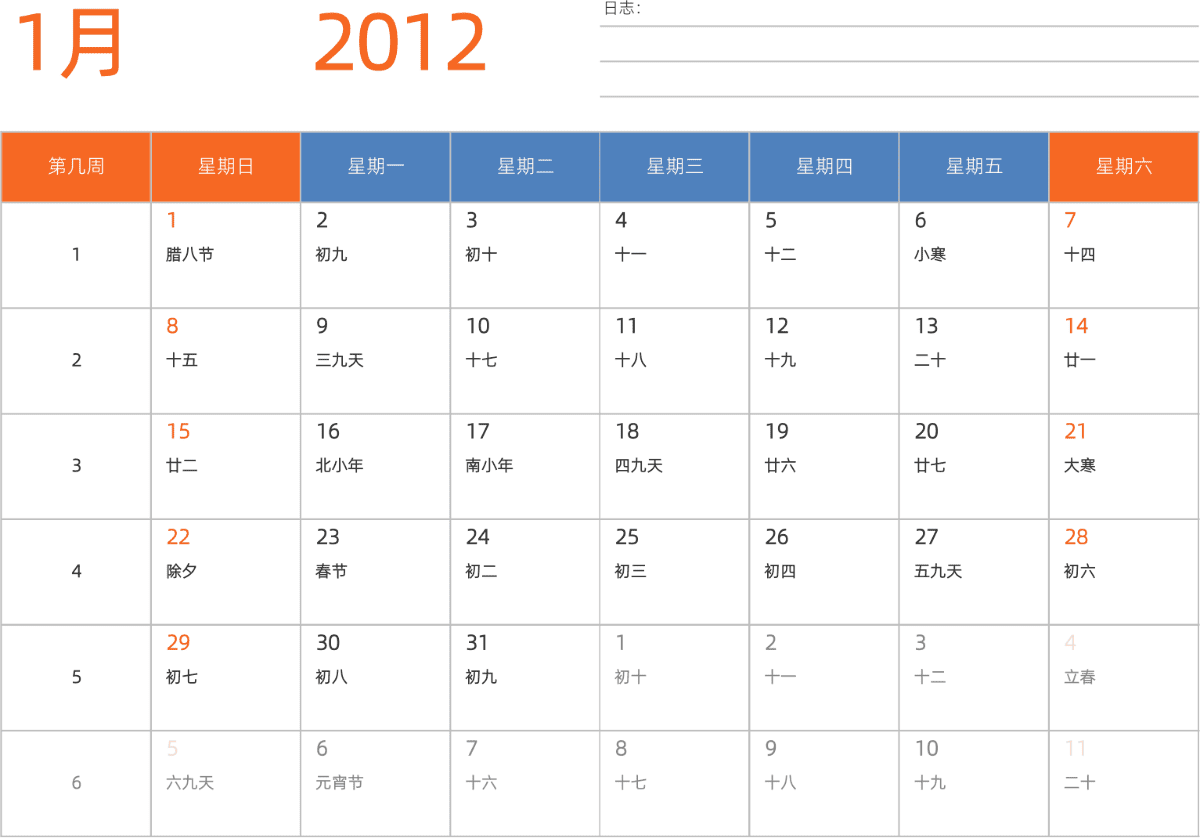Click the 1月 month title
The height and width of the screenshot is (838, 1200).
pos(70,44)
